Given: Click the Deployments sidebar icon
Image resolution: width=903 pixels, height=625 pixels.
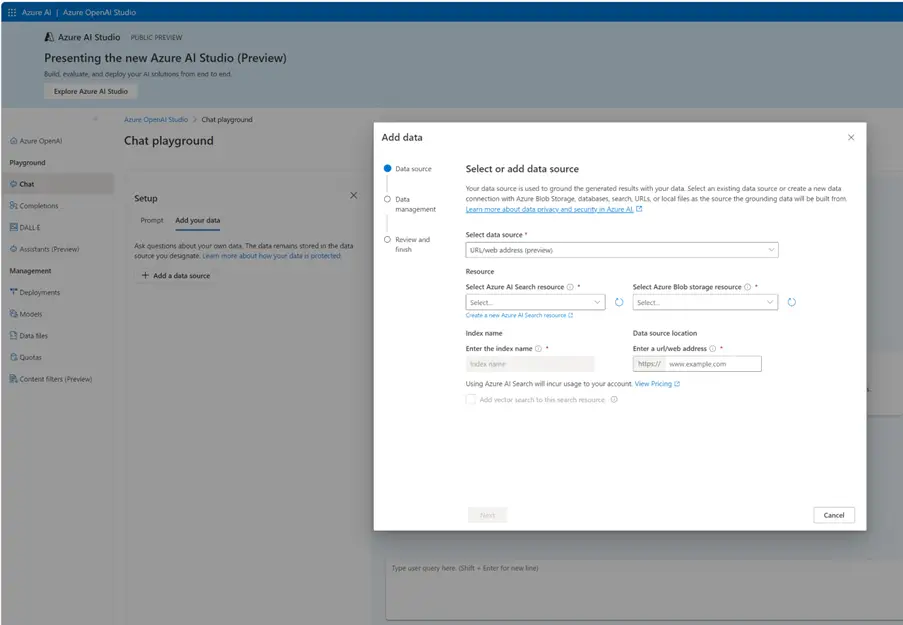Looking at the screenshot, I should pyautogui.click(x=14, y=292).
